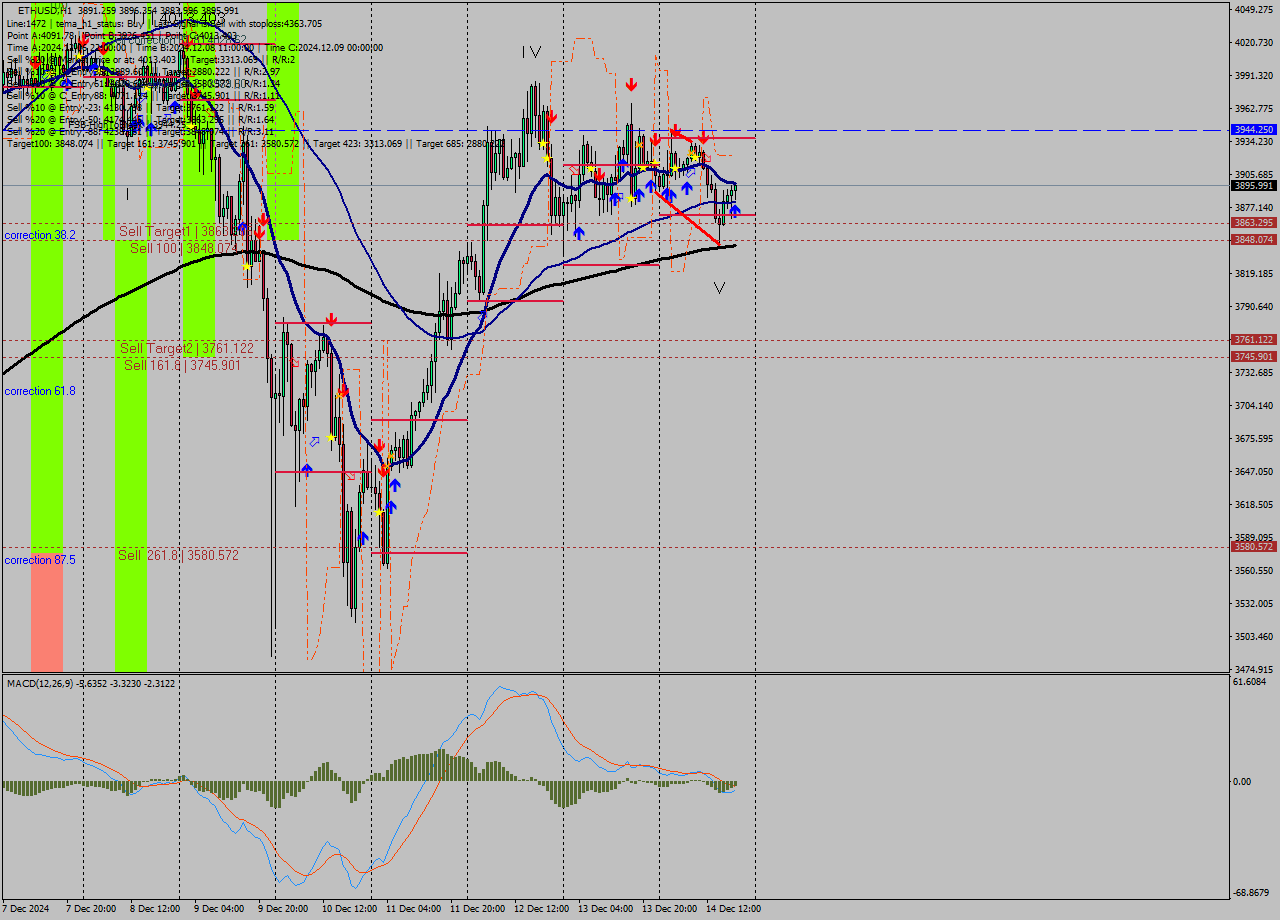Image resolution: width=1280 pixels, height=920 pixels.
Task: Click the '12 Dec 12:00' time axis label
Action: (541, 909)
